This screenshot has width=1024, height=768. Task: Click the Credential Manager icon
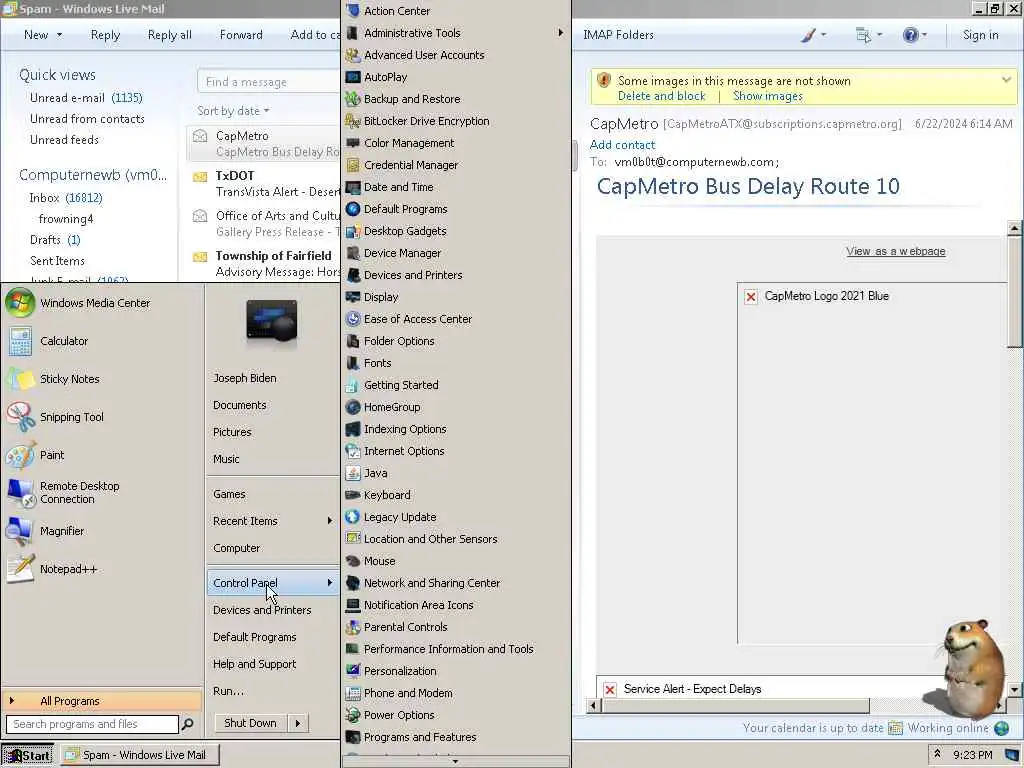[353, 165]
